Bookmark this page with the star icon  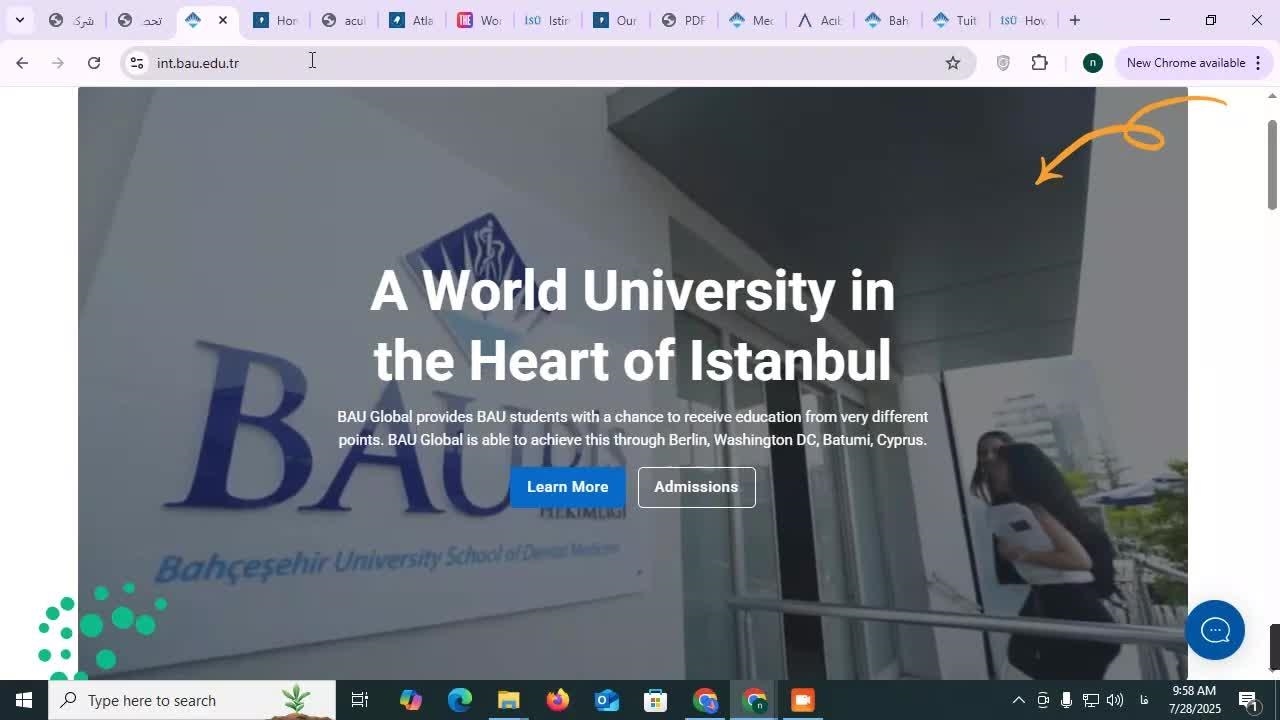click(952, 63)
